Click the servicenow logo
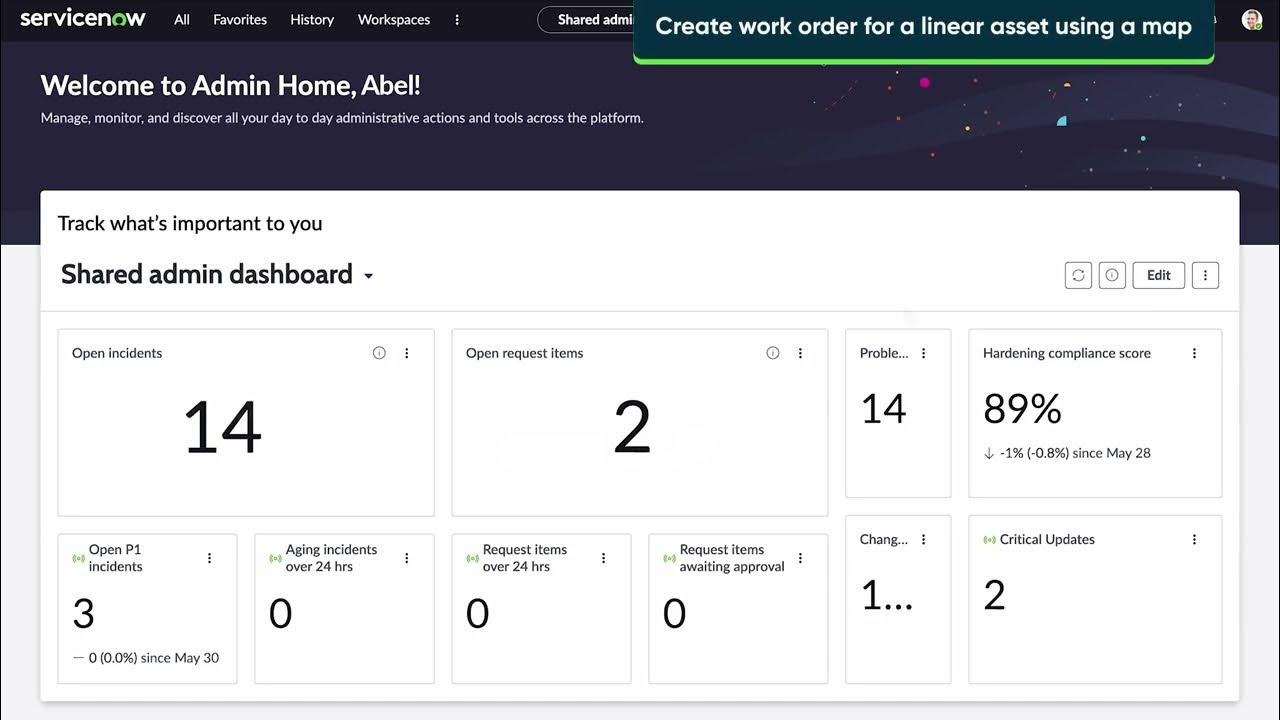1280x720 pixels. pyautogui.click(x=83, y=17)
